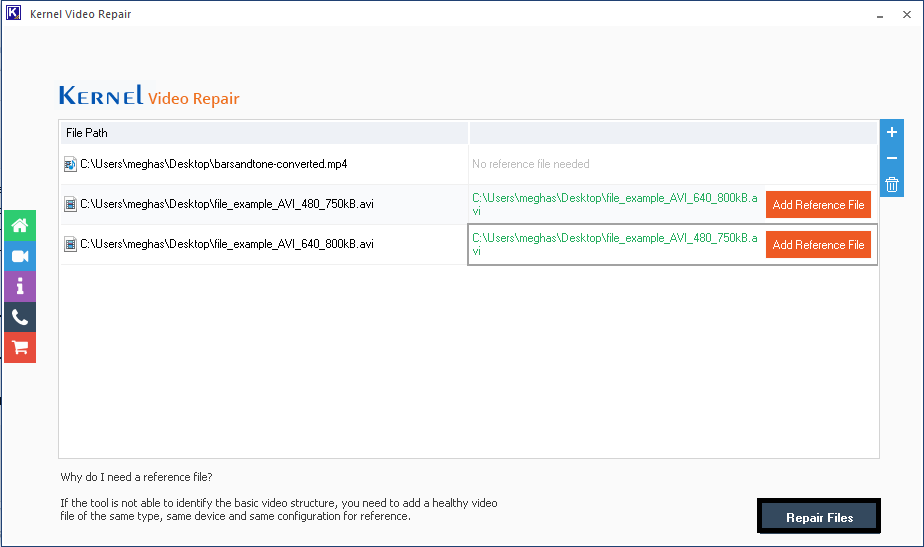The height and width of the screenshot is (547, 924).
Task: Close the Kernel Video Repair window
Action: (906, 15)
